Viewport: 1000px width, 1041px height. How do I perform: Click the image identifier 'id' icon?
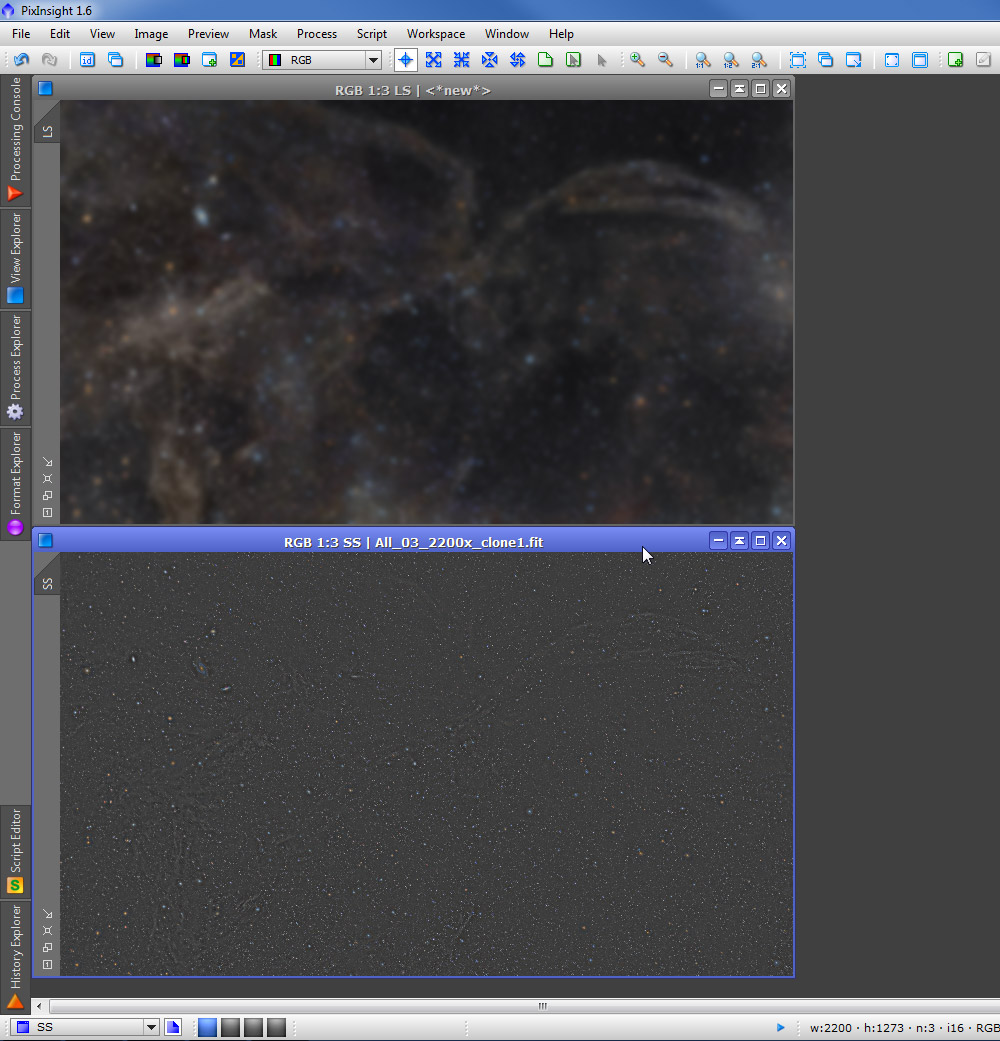(87, 60)
